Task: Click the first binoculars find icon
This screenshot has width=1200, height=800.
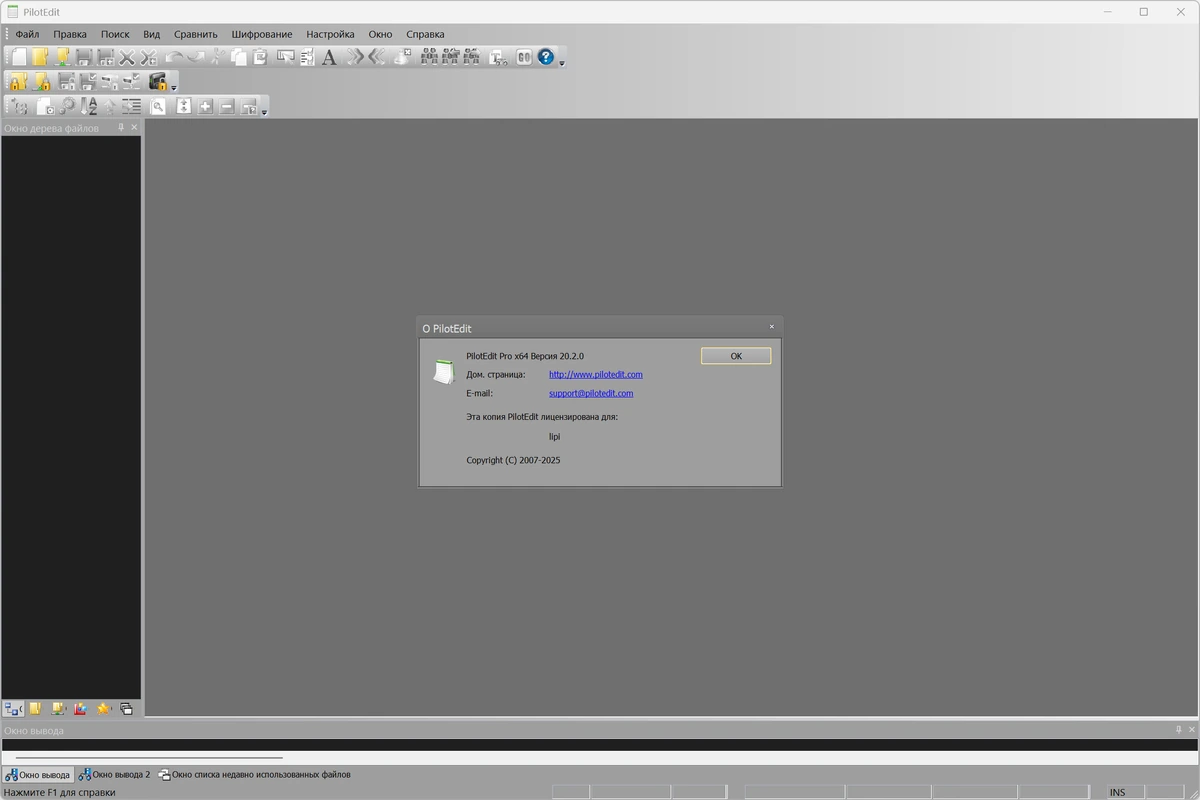Action: coord(428,57)
